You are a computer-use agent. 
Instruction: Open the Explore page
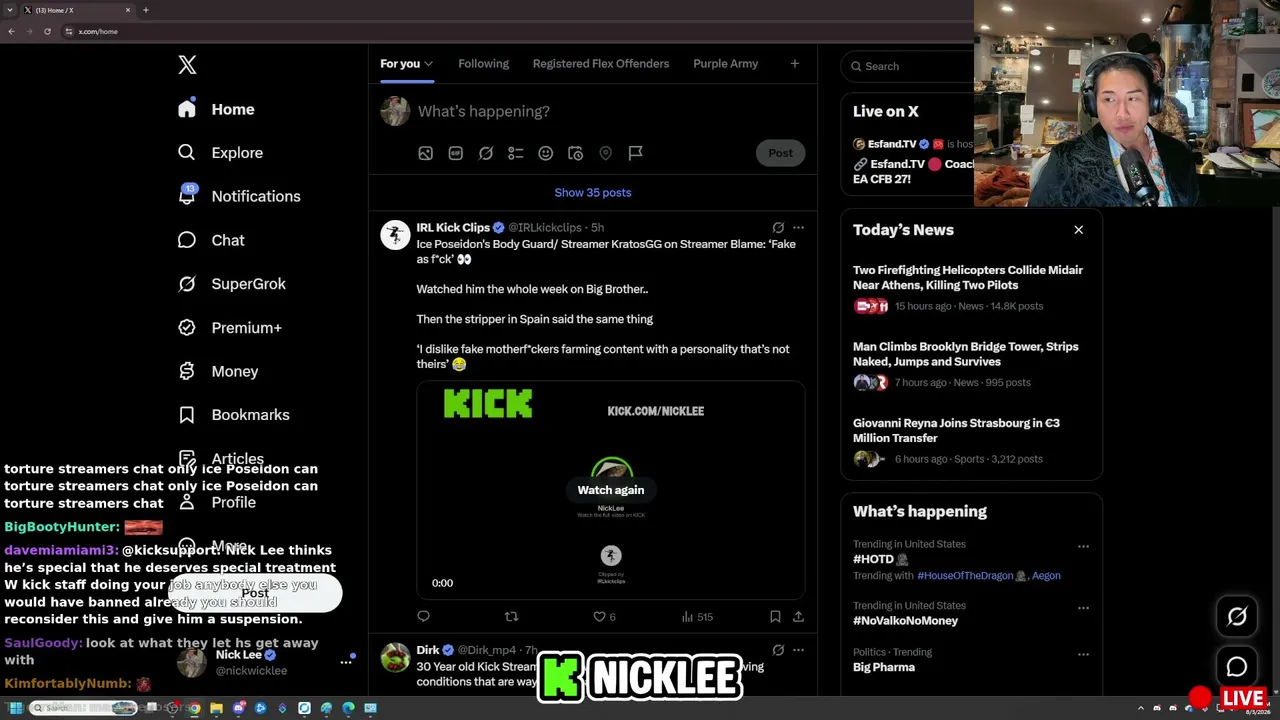click(220, 153)
